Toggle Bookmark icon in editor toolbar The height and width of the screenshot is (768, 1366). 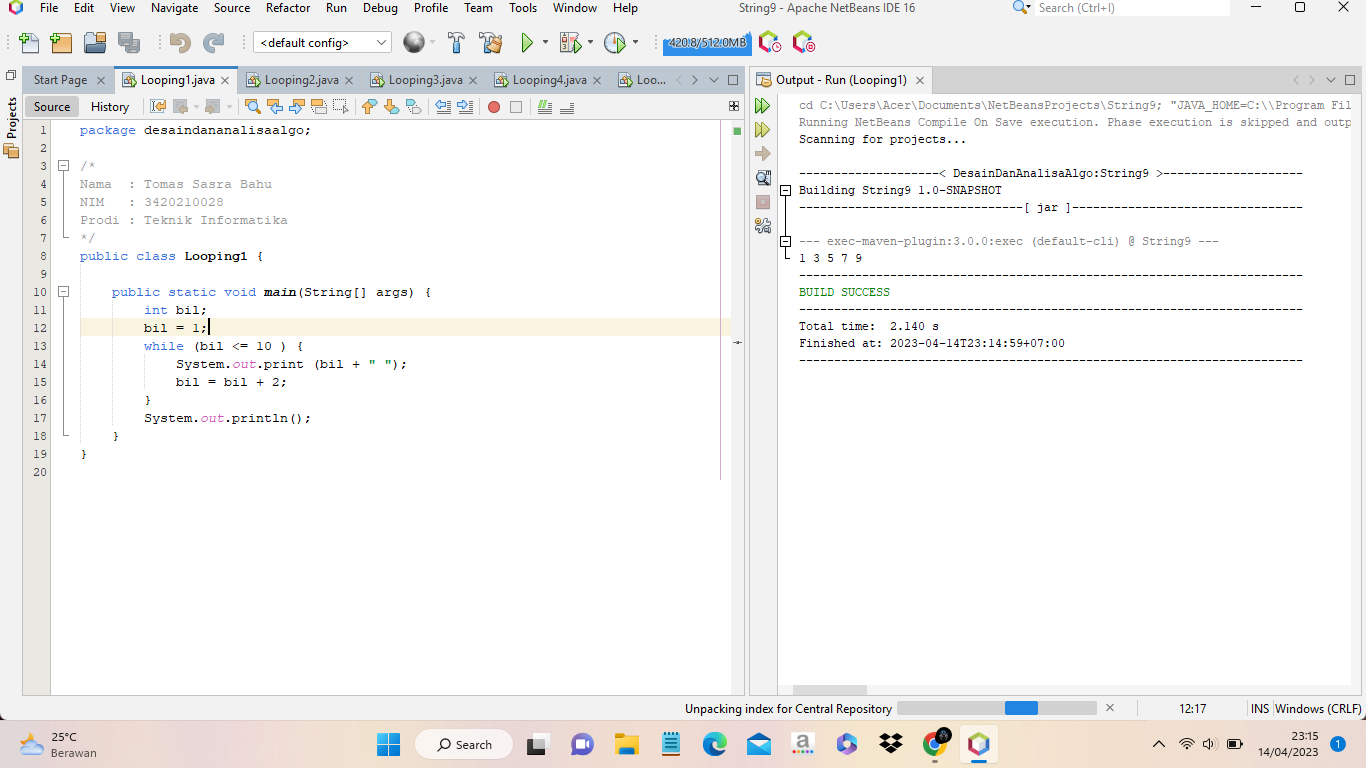pyautogui.click(x=414, y=107)
